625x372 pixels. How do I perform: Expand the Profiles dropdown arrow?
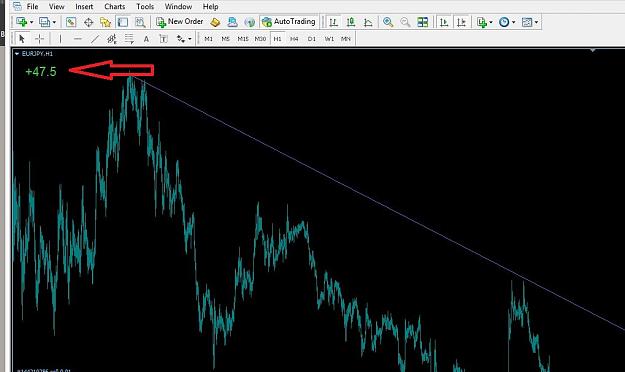pyautogui.click(x=54, y=22)
